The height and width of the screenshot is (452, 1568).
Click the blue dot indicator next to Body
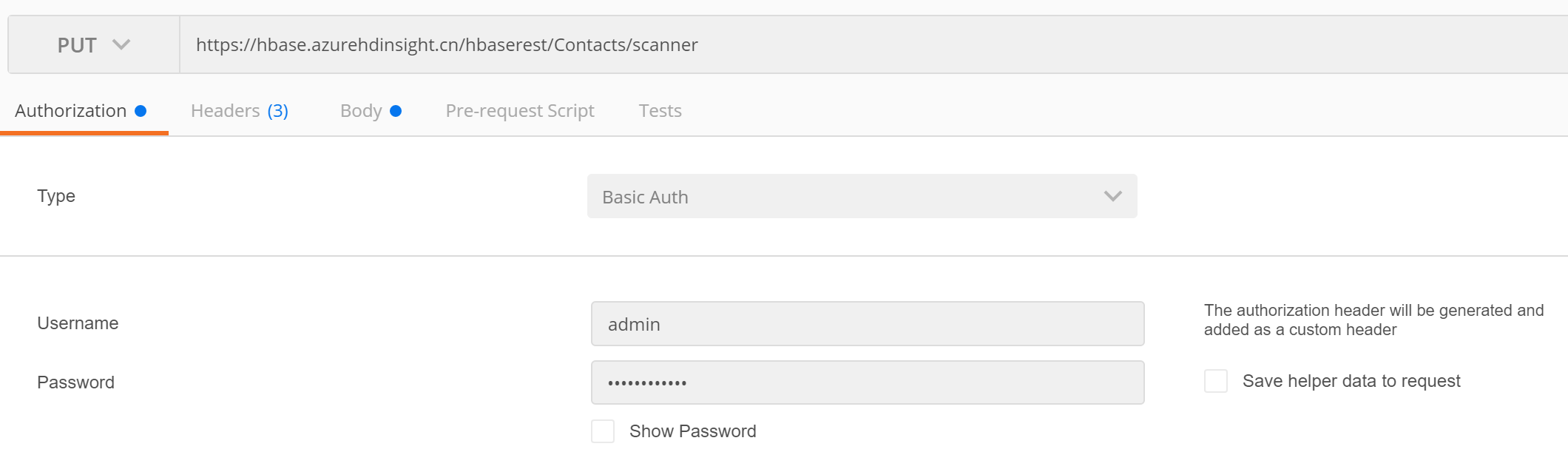click(x=396, y=111)
